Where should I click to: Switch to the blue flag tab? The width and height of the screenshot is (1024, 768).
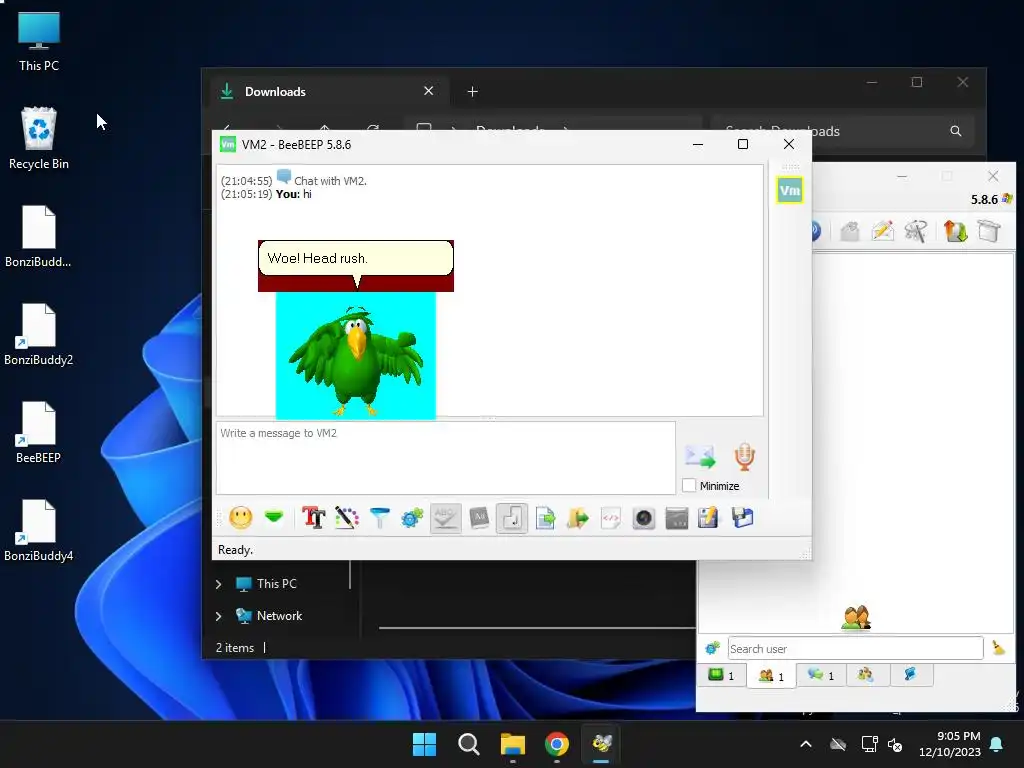click(x=910, y=675)
